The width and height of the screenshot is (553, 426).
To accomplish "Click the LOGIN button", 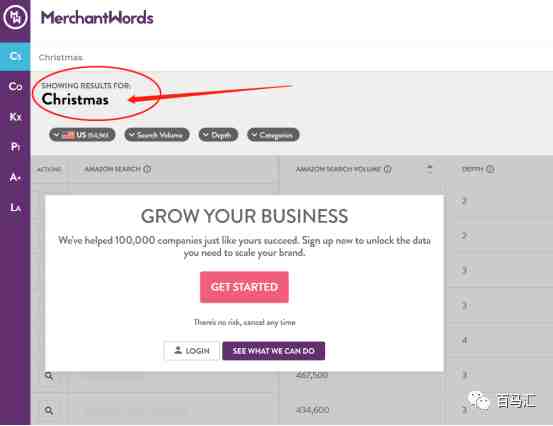I will pyautogui.click(x=192, y=351).
